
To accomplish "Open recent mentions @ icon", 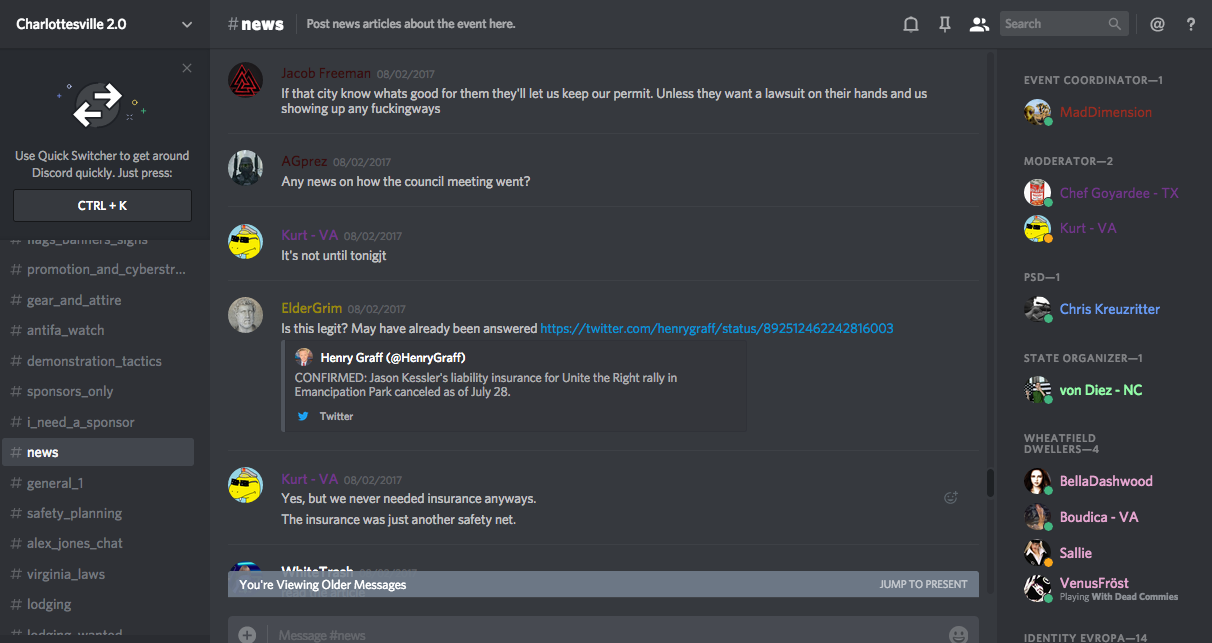I will [1157, 24].
